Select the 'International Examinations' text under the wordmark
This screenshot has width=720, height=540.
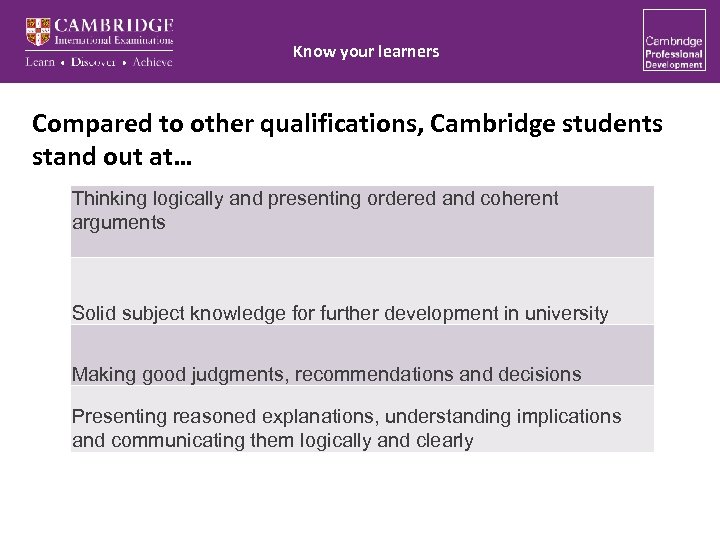click(114, 42)
